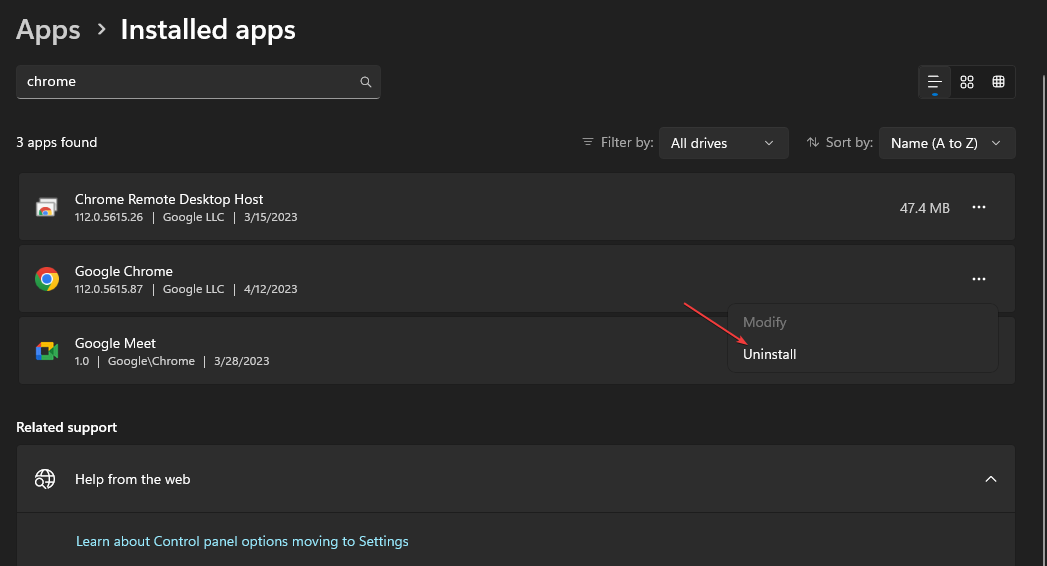Select the Google Chrome app name

124,271
